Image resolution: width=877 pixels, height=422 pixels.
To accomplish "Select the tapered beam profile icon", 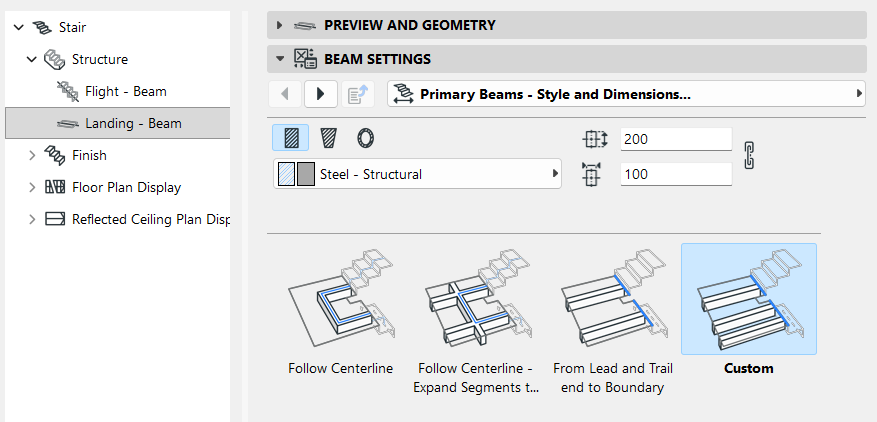I will coord(328,138).
